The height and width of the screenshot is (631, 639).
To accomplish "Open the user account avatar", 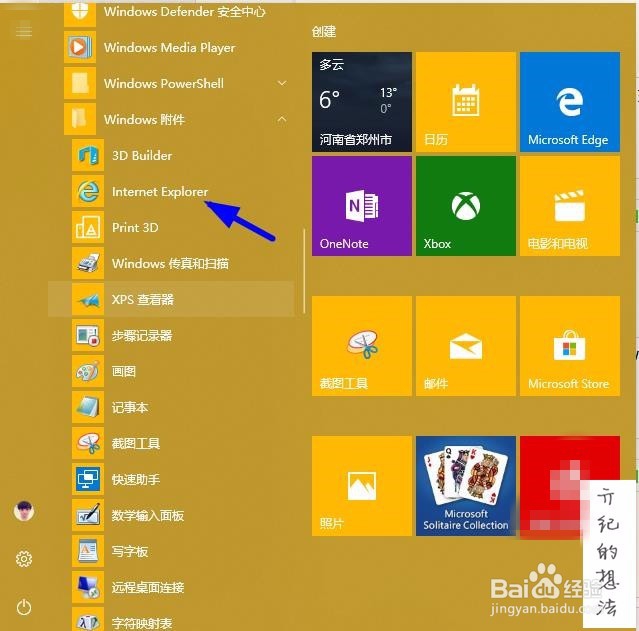I will 24,511.
